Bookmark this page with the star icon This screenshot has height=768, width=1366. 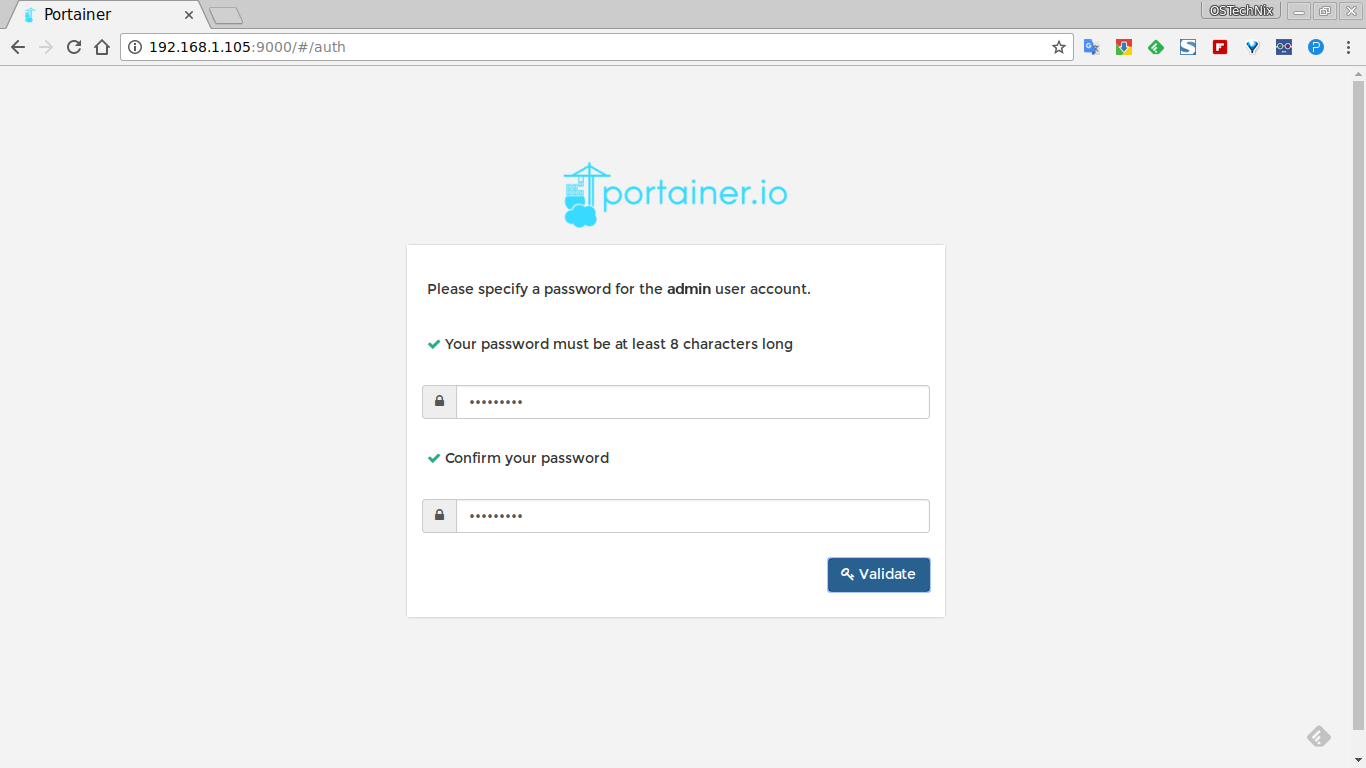[x=1059, y=47]
